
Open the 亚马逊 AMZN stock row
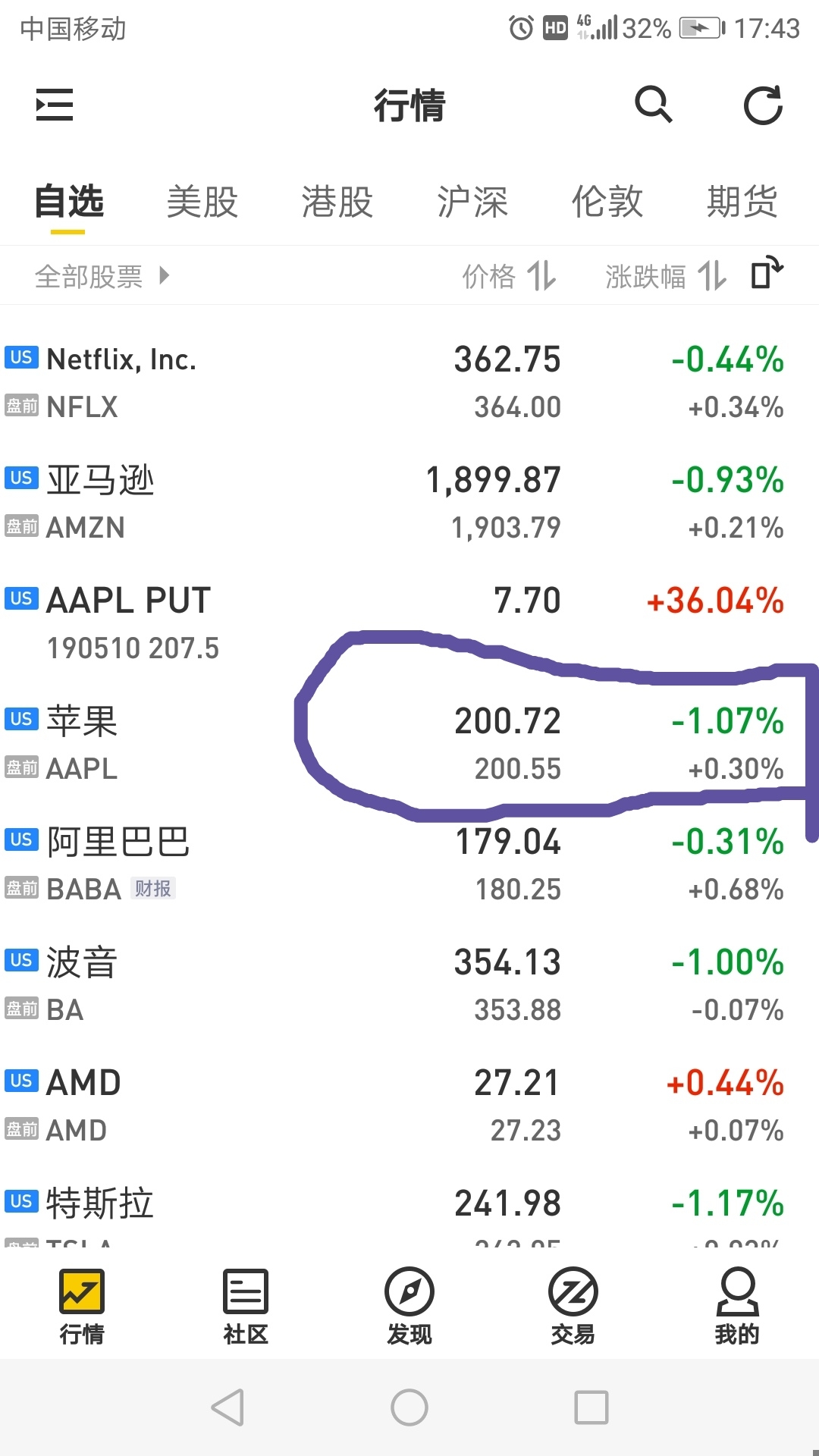[x=409, y=503]
